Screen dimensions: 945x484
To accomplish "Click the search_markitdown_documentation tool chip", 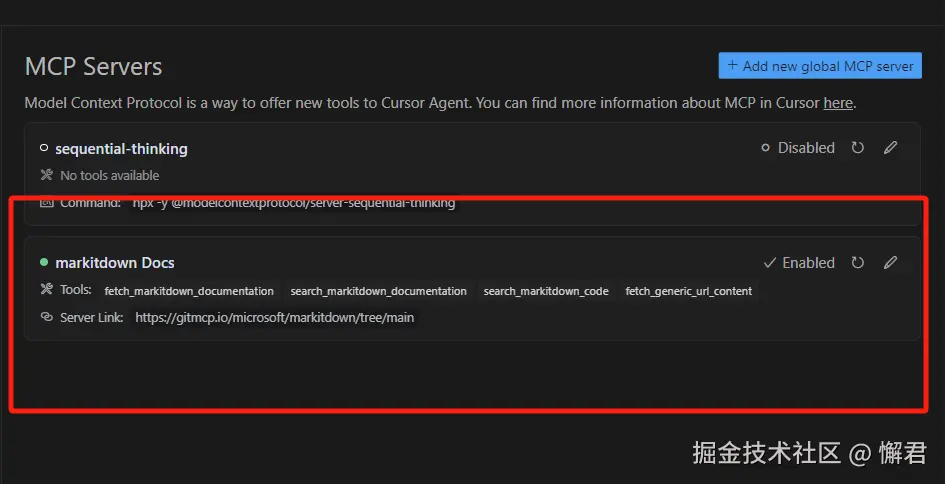I will pos(378,291).
